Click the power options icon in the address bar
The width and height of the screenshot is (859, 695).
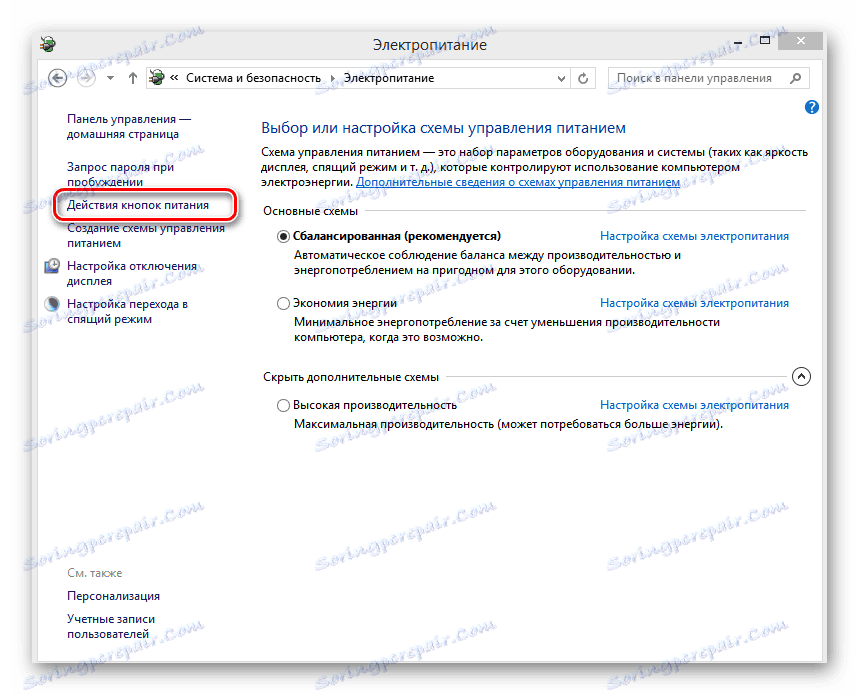tap(157, 78)
